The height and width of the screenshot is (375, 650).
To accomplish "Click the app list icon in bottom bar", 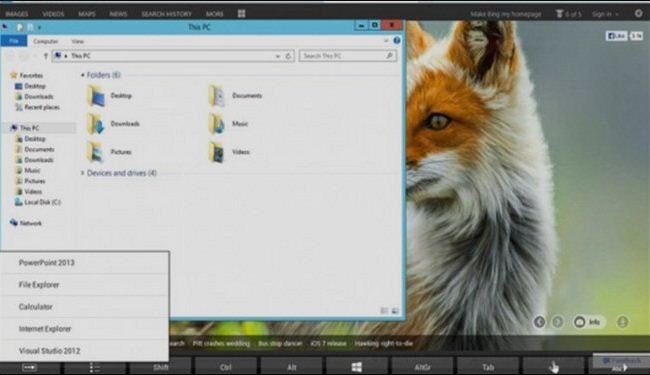I will (94, 368).
